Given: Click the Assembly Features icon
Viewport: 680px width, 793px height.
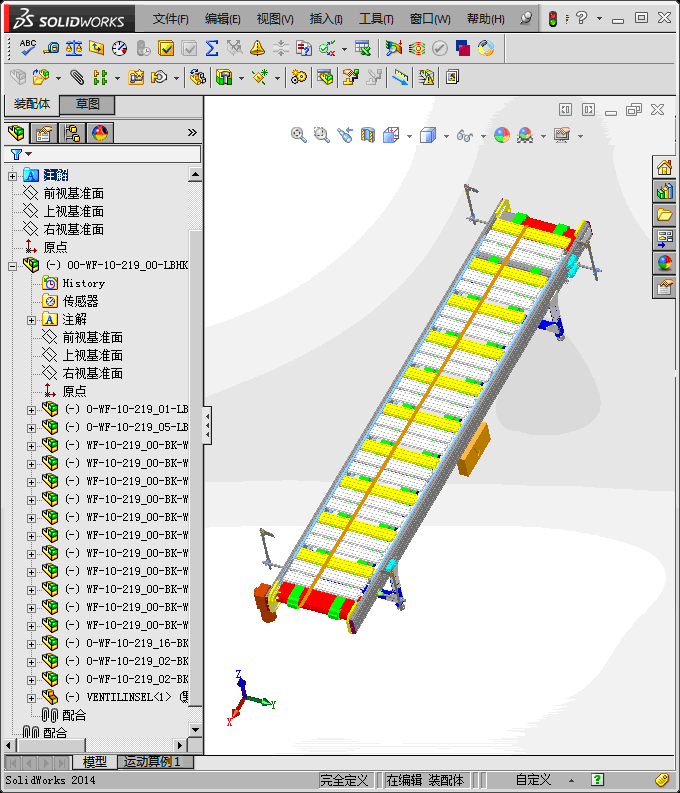Looking at the screenshot, I should (223, 77).
